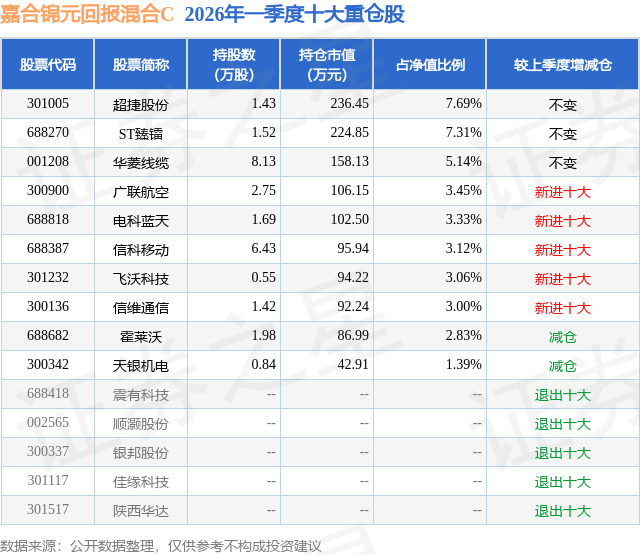Click shares held 8.13
The width and height of the screenshot is (640, 555).
263,162
